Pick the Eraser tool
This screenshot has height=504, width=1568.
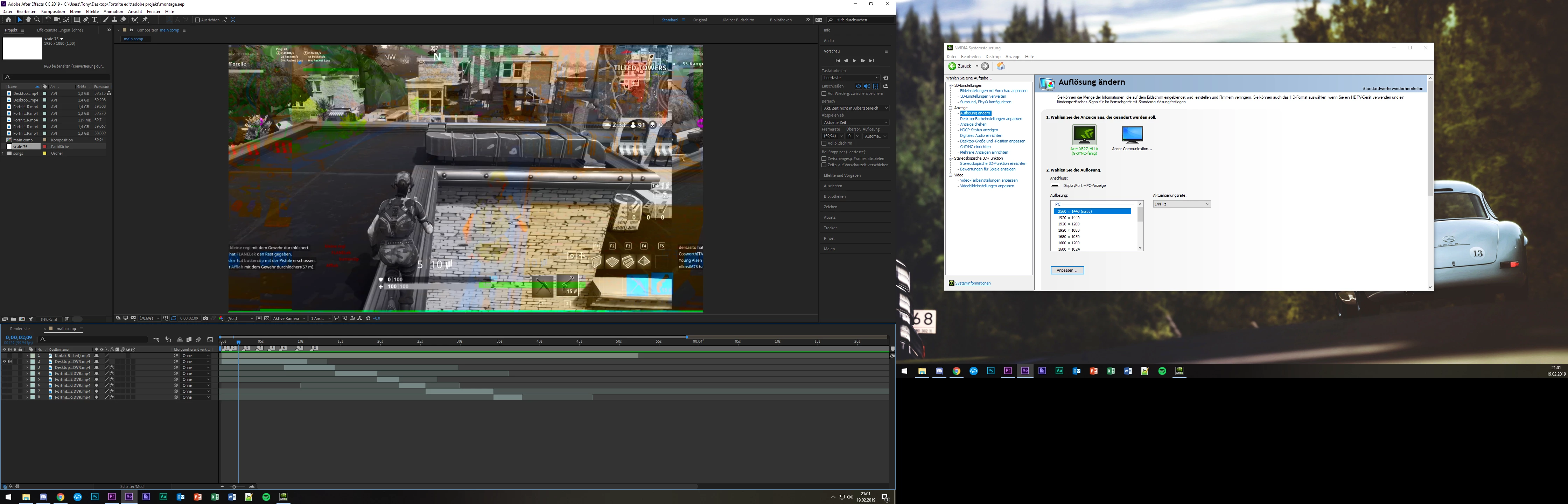(124, 20)
